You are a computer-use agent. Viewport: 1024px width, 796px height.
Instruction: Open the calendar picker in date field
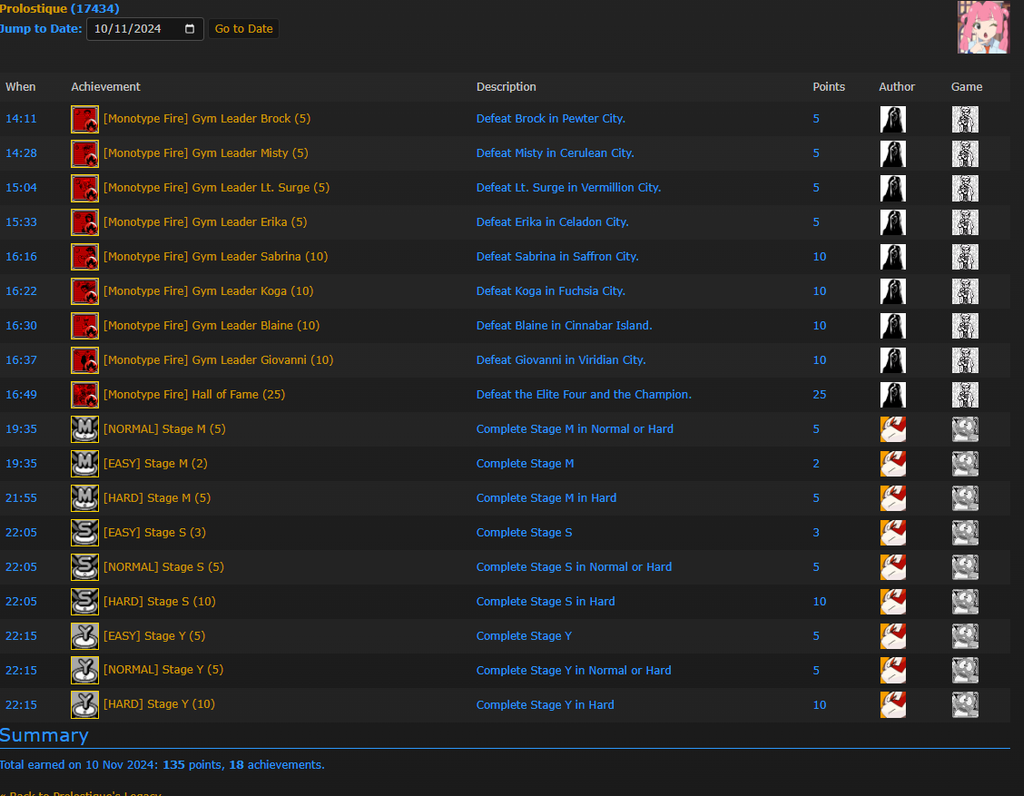pyautogui.click(x=190, y=29)
